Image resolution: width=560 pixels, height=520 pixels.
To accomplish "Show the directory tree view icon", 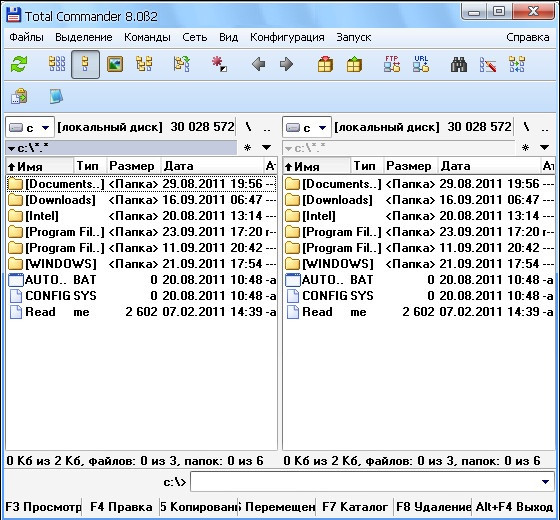I will click(x=144, y=64).
